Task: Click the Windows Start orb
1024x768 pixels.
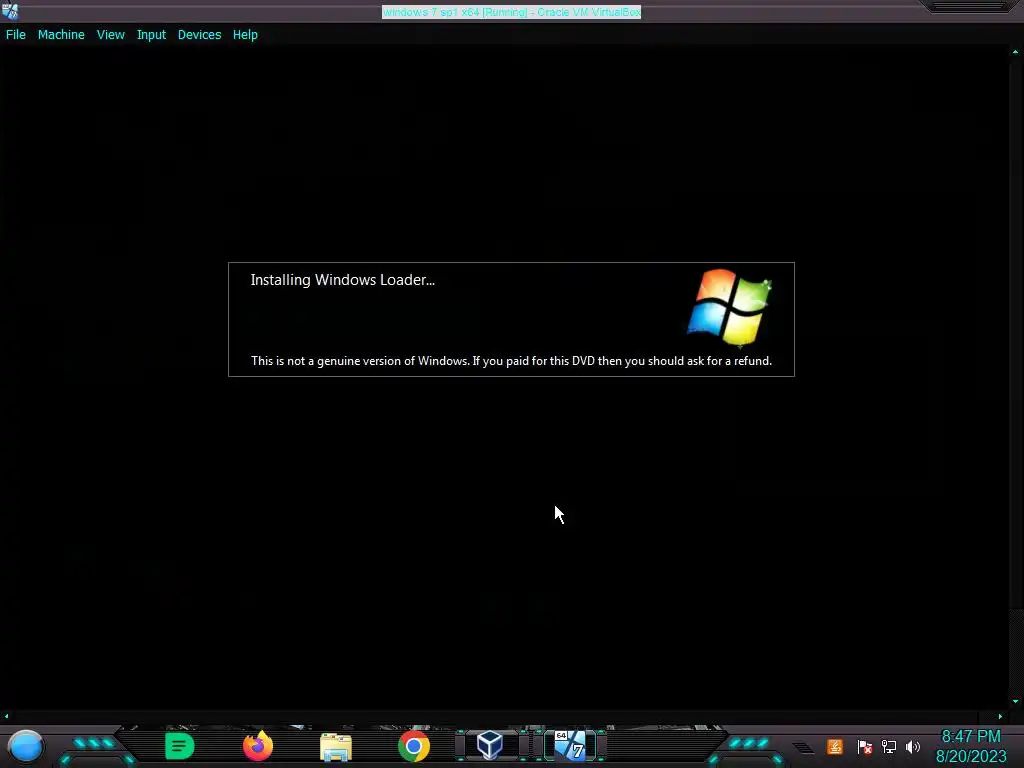Action: click(25, 746)
